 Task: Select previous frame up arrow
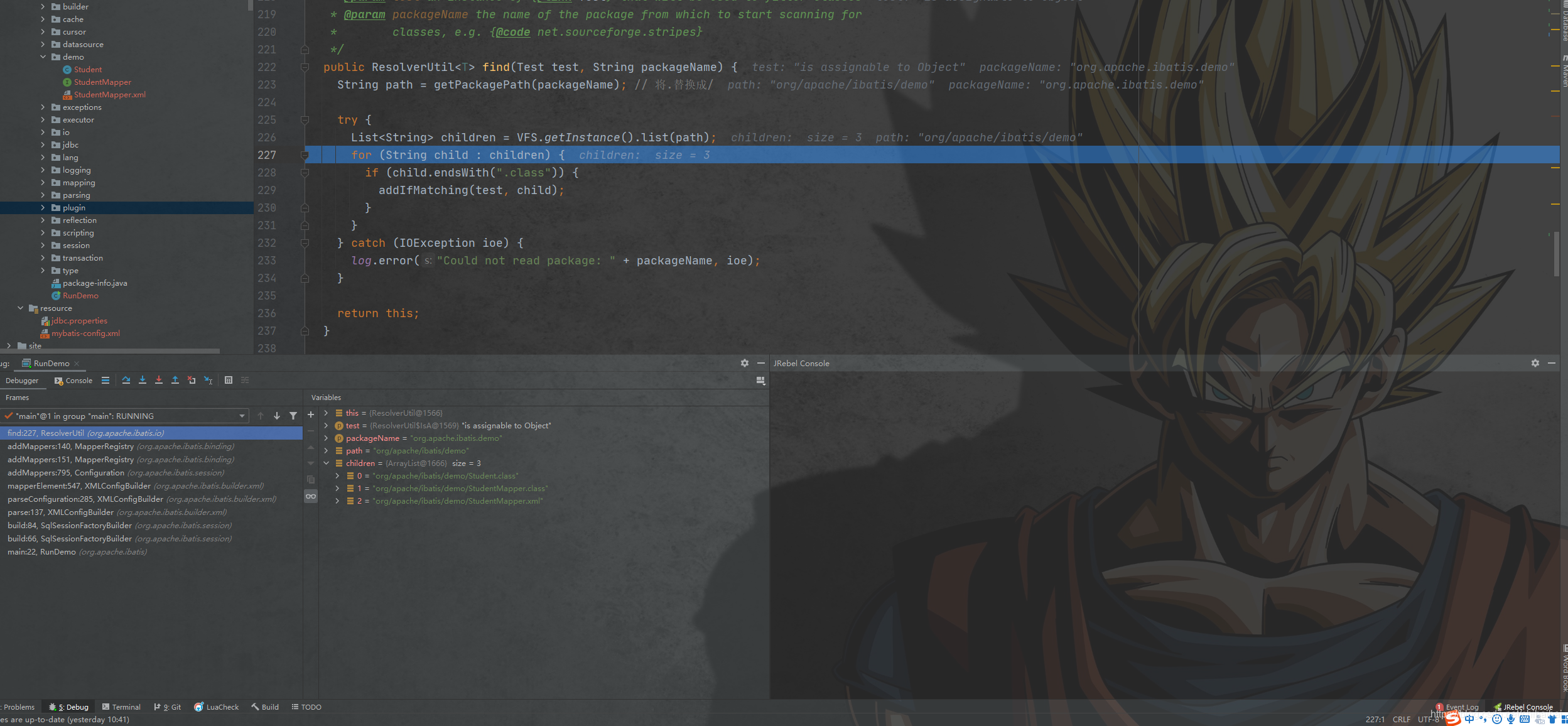(x=261, y=416)
